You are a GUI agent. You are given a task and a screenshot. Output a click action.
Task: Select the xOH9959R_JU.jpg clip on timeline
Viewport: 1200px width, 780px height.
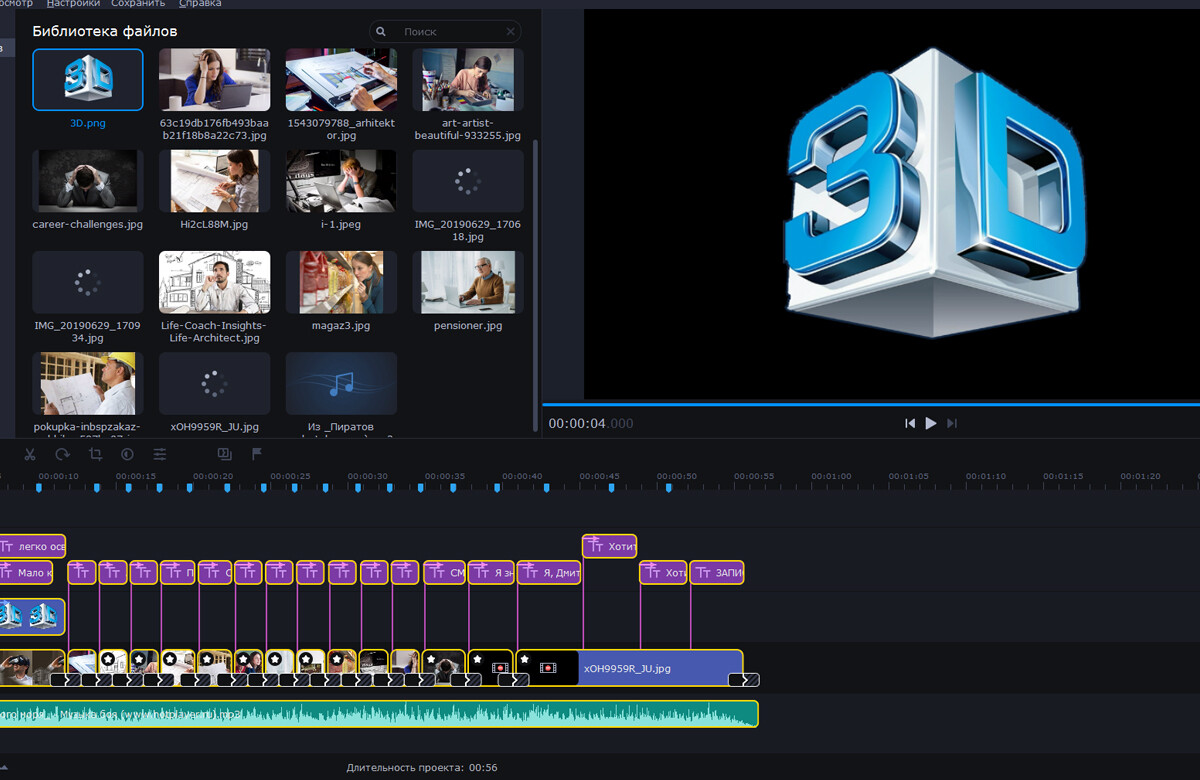[x=660, y=667]
